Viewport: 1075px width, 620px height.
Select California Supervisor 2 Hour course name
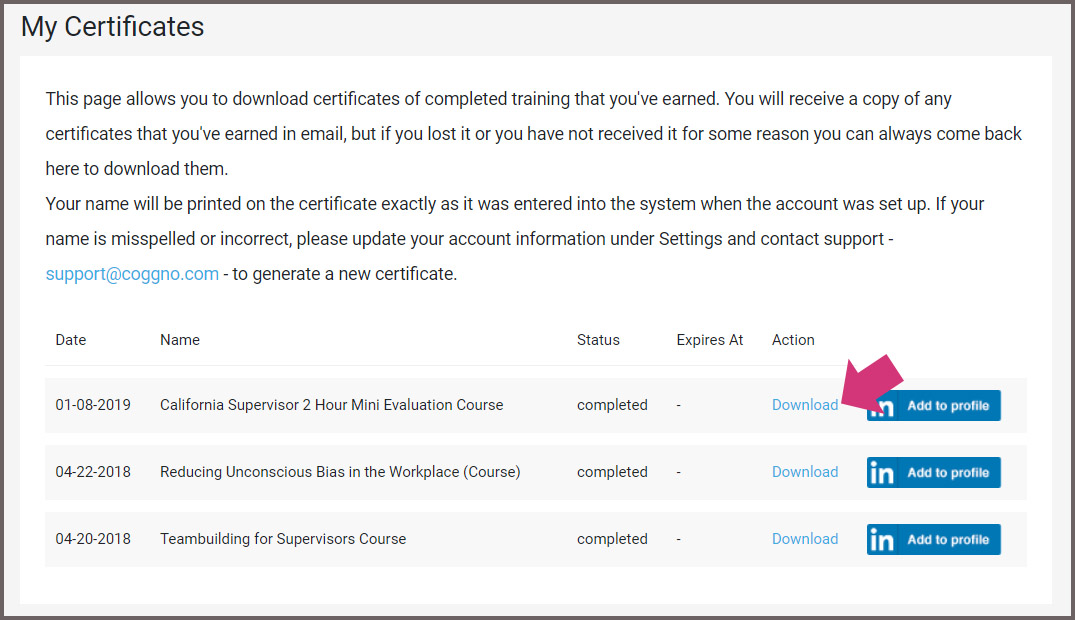331,405
